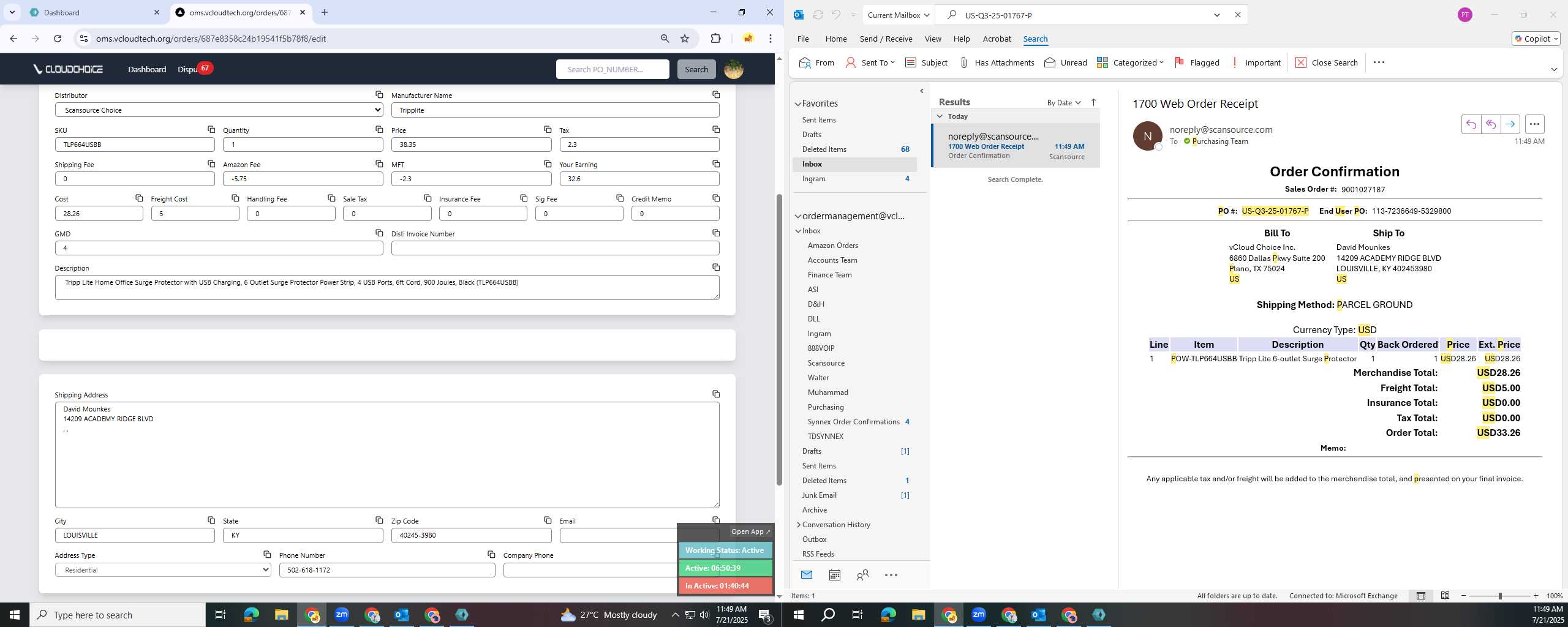1568x627 pixels.
Task: Open Outlook Calendar view
Action: click(x=834, y=575)
